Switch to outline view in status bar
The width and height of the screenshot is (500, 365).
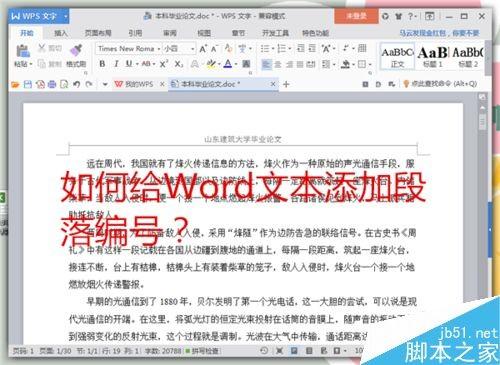[x=309, y=351]
